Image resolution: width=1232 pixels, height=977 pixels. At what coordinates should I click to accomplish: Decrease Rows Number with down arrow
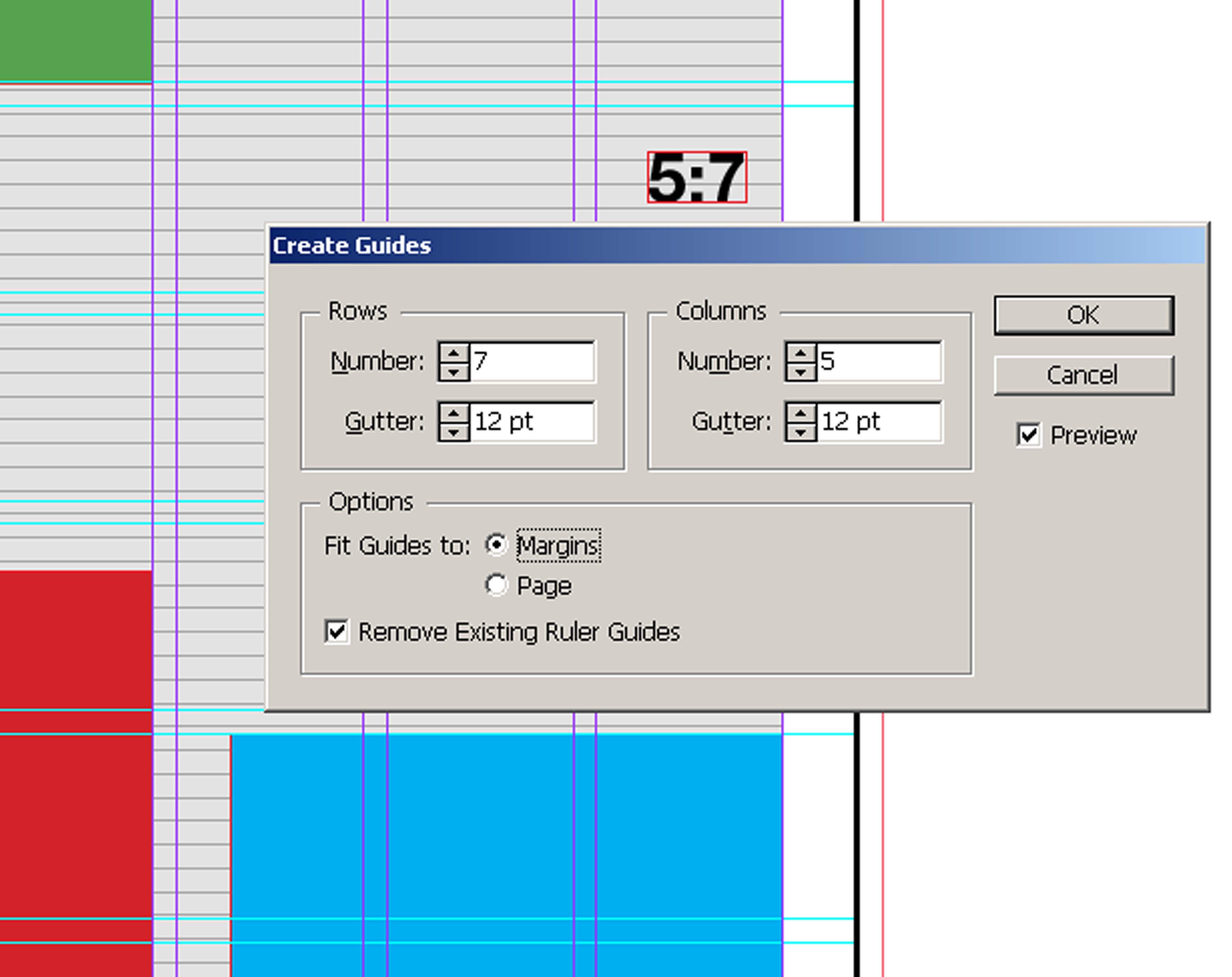(x=454, y=372)
